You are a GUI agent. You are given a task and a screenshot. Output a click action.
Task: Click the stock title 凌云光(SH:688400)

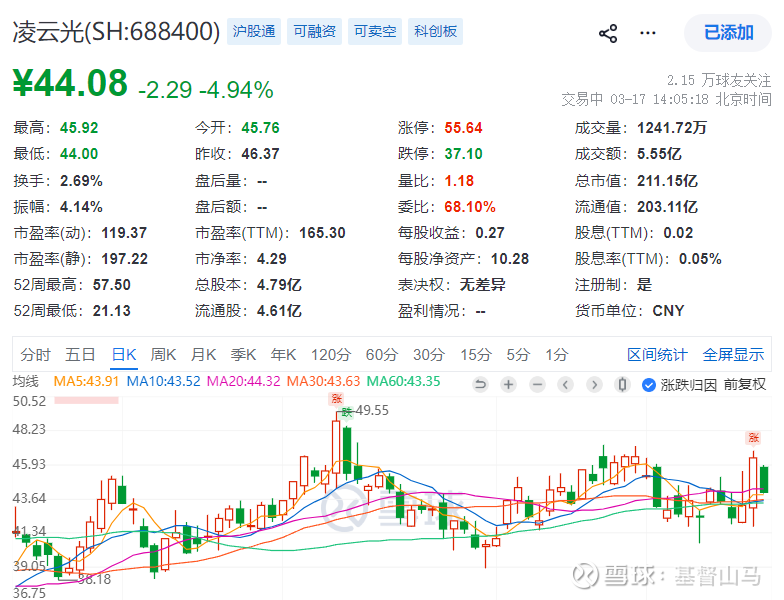click(x=116, y=32)
